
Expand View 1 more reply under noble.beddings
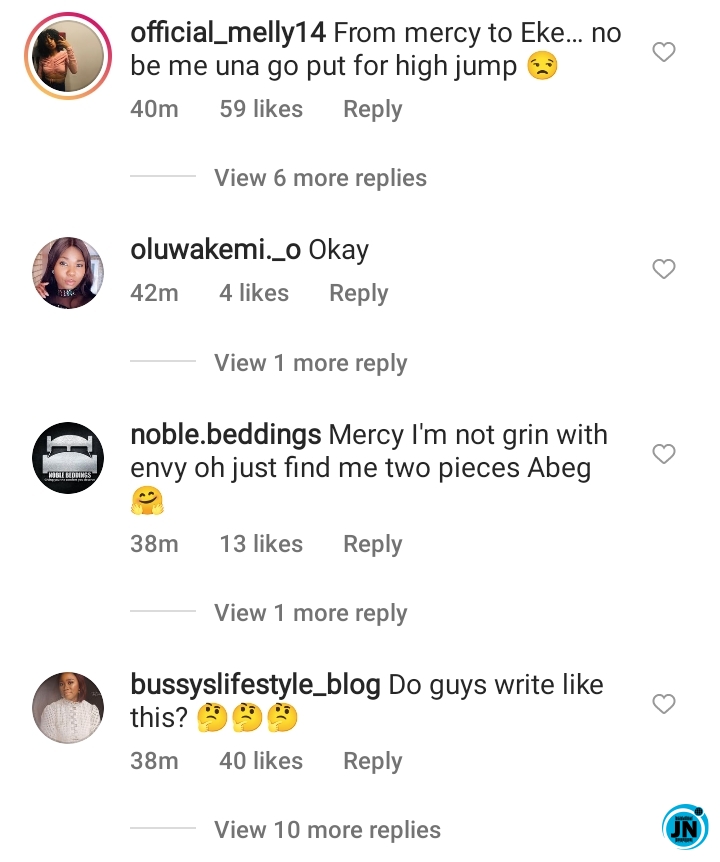point(311,612)
